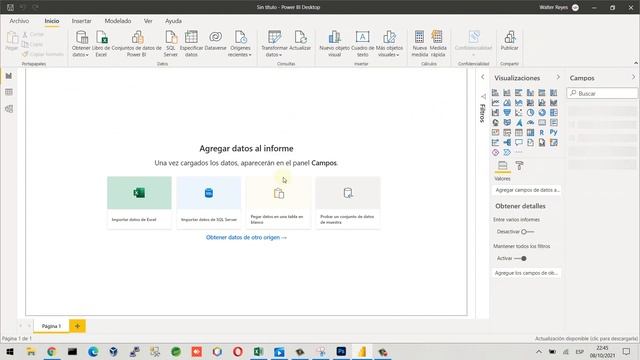This screenshot has width=640, height=360.
Task: Add a donut chart visualization
Action: tap(542, 113)
